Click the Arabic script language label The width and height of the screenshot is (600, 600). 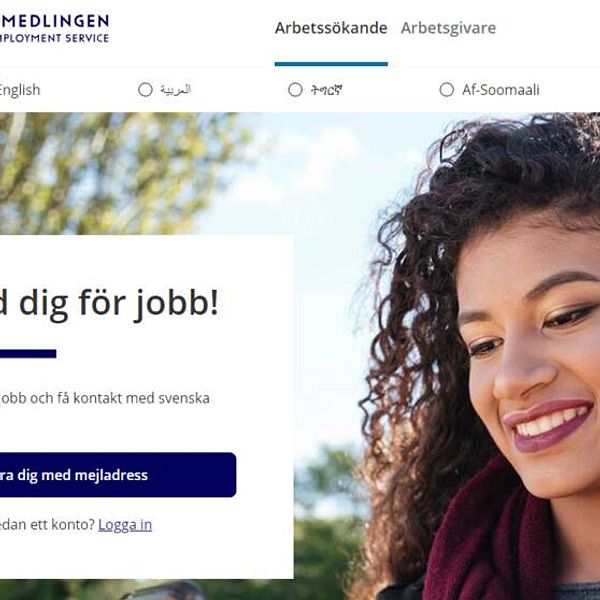(x=175, y=90)
